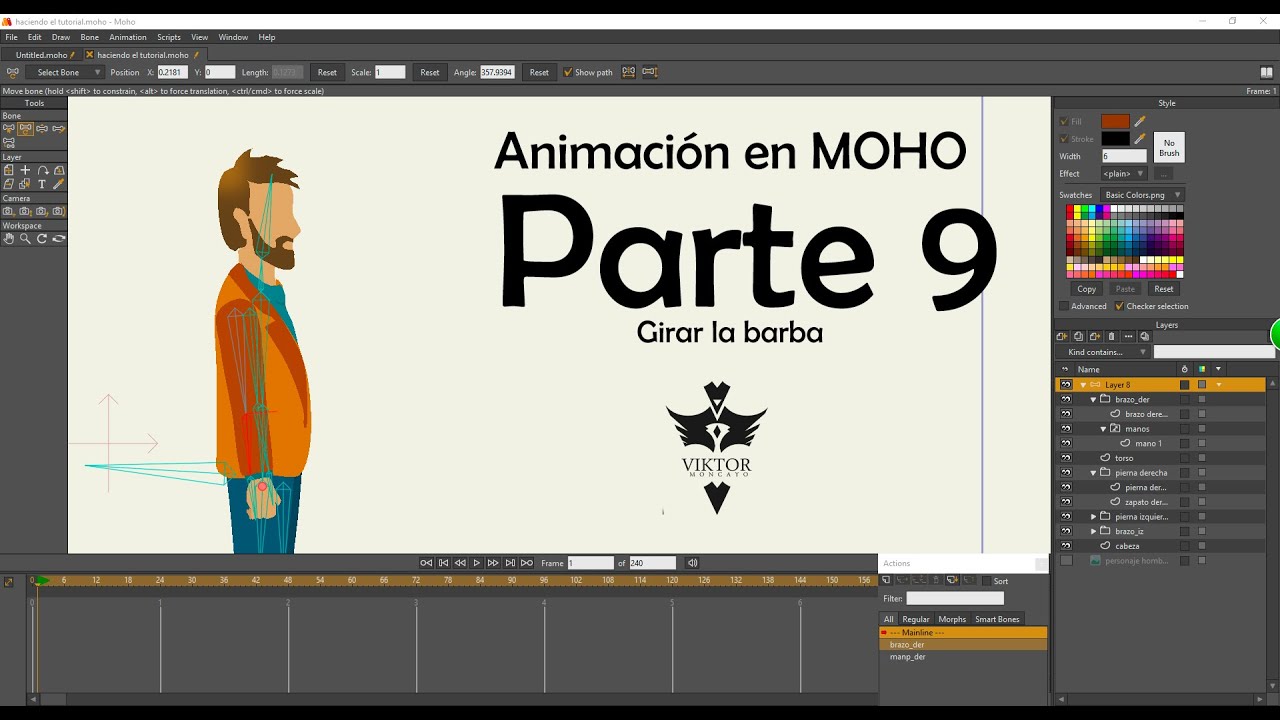Select the Zoom magnifier workspace tool

[25, 238]
